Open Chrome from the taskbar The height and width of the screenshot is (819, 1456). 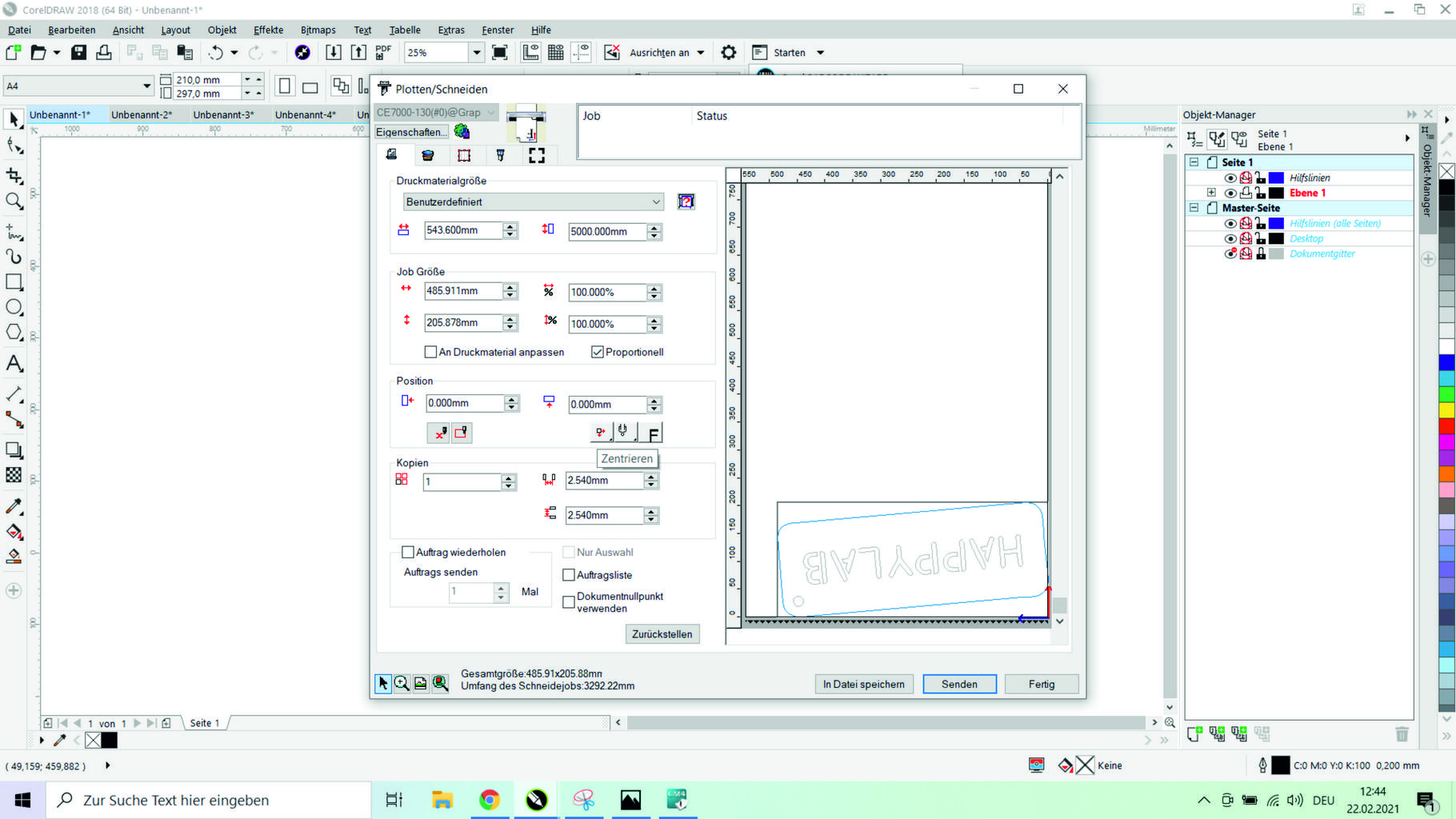[x=490, y=800]
